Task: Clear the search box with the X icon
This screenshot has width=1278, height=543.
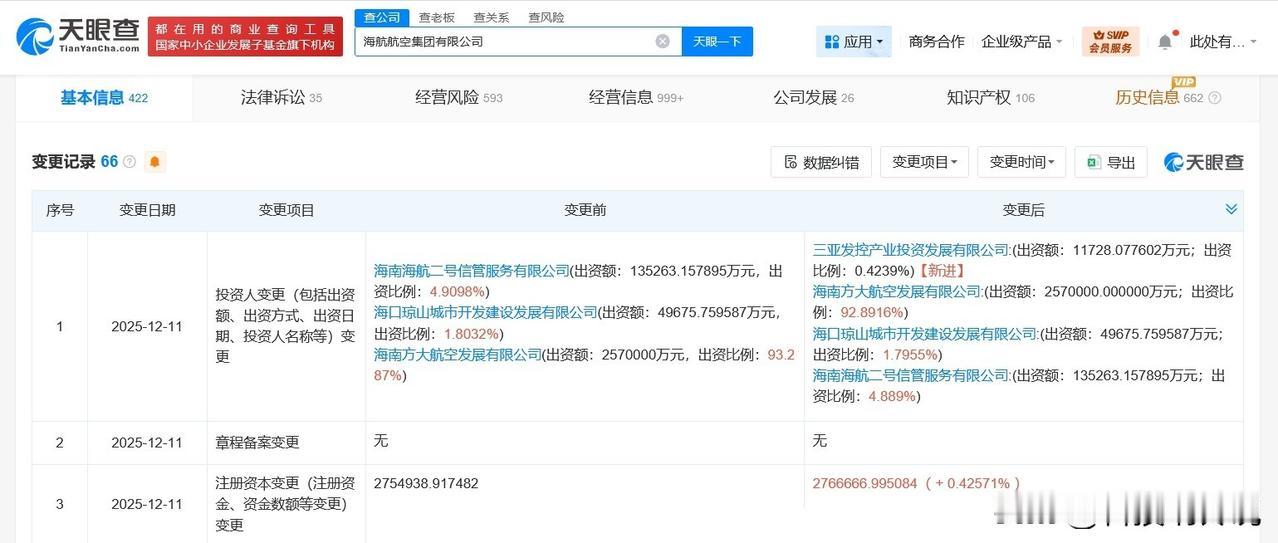Action: 662,41
